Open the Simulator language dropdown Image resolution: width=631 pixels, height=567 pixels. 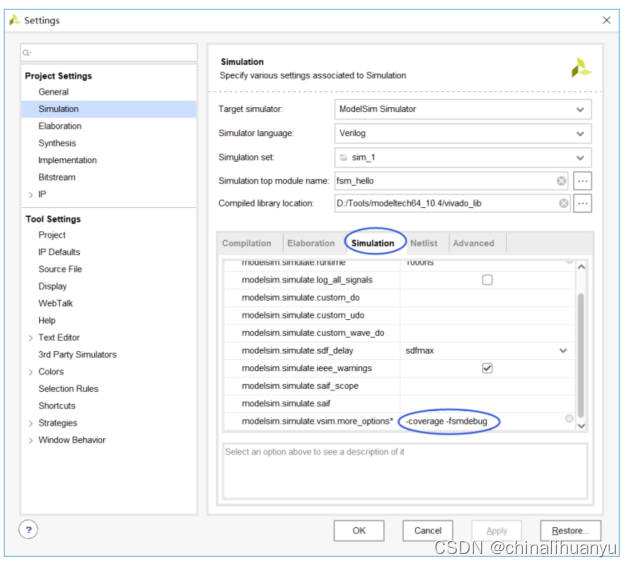[x=580, y=134]
